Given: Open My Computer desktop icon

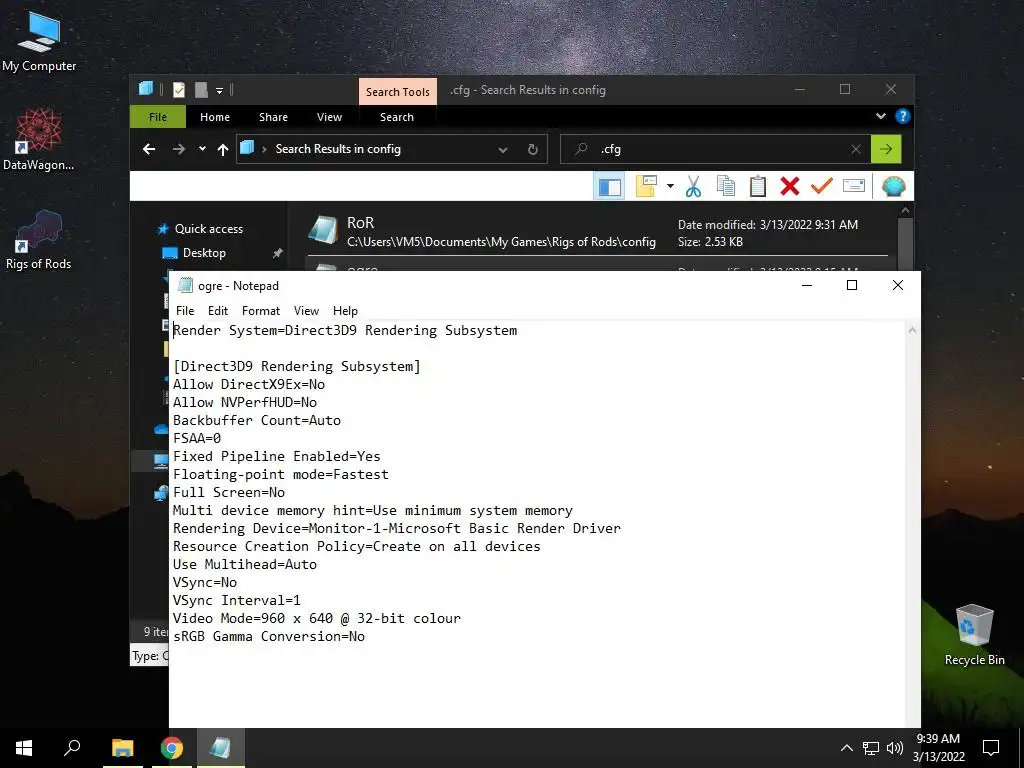Looking at the screenshot, I should click(x=39, y=40).
